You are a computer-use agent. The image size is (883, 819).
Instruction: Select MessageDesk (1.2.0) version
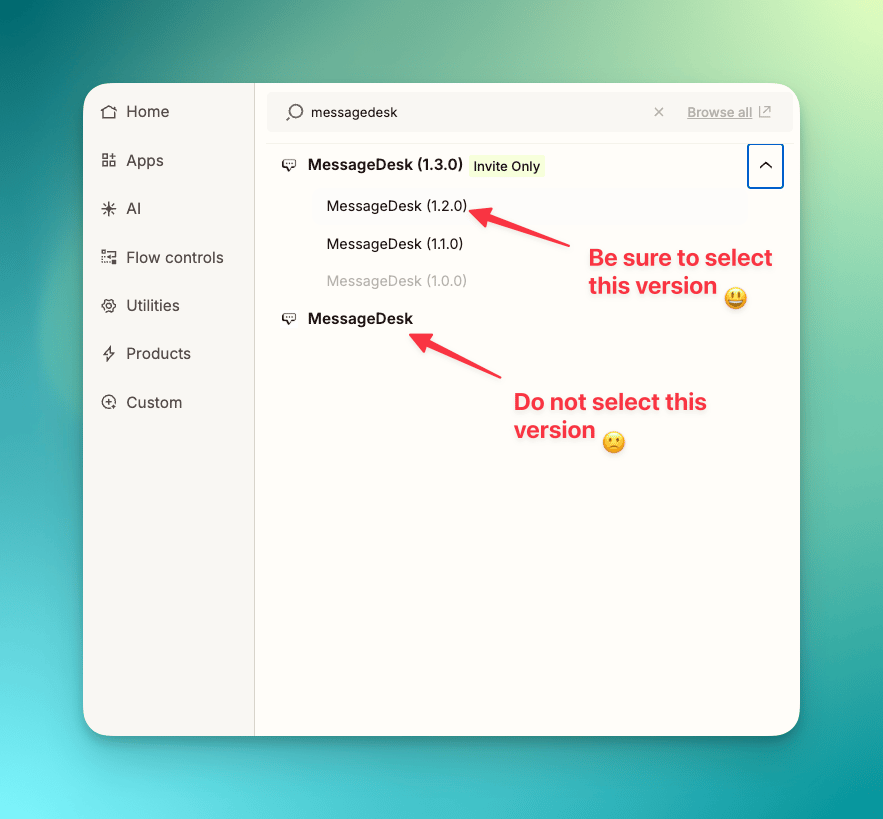(x=396, y=206)
